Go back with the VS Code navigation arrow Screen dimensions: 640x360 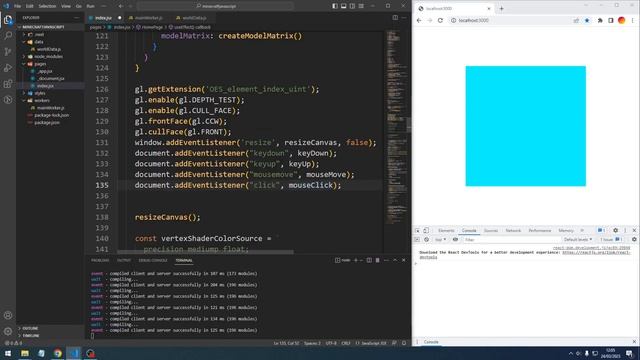pyautogui.click(x=121, y=6)
